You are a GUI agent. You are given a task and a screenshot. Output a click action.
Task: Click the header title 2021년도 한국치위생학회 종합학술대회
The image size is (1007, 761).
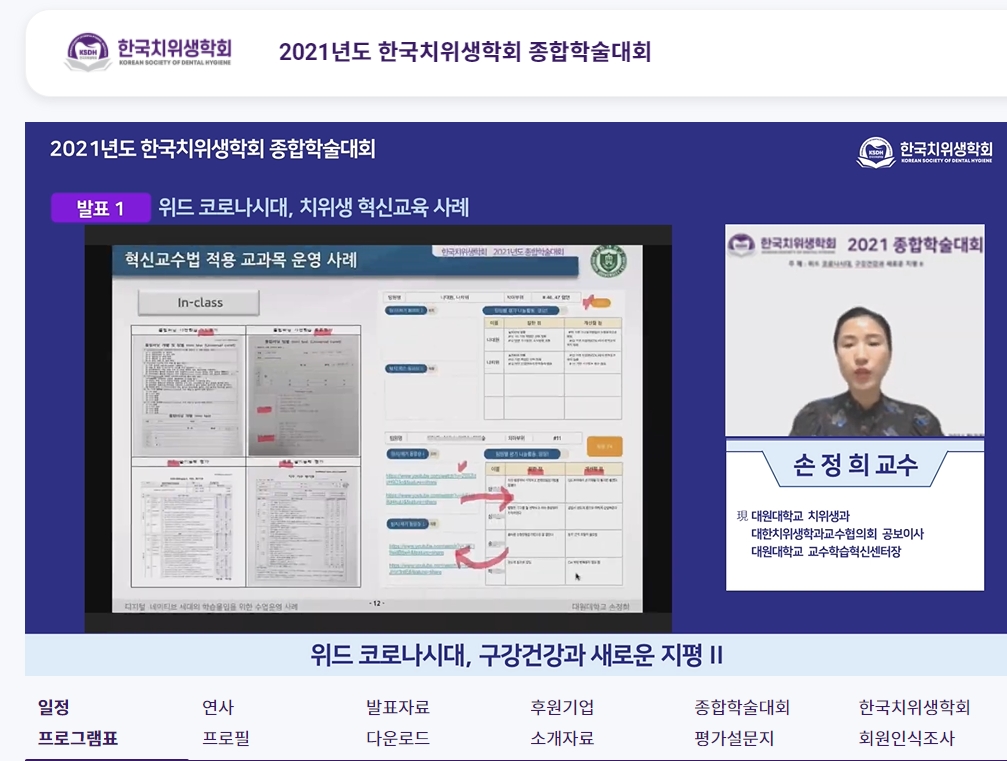point(465,51)
